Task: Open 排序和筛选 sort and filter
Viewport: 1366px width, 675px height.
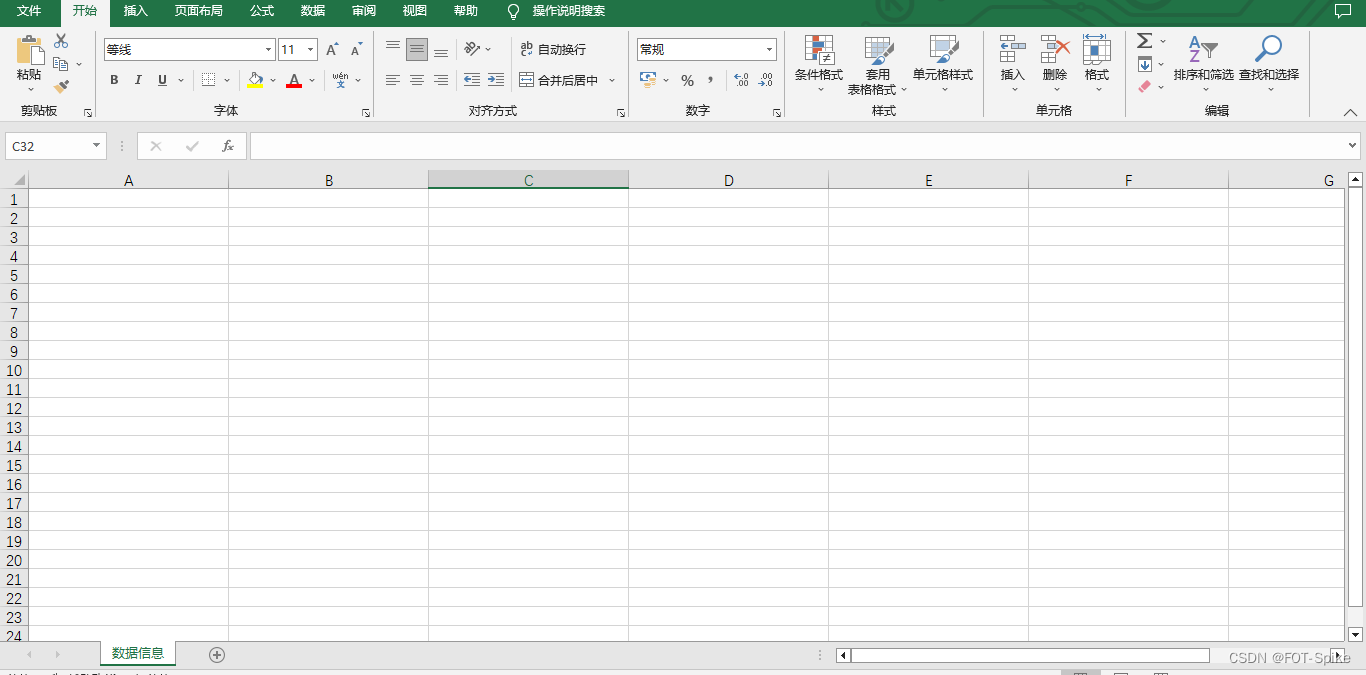Action: (1203, 64)
